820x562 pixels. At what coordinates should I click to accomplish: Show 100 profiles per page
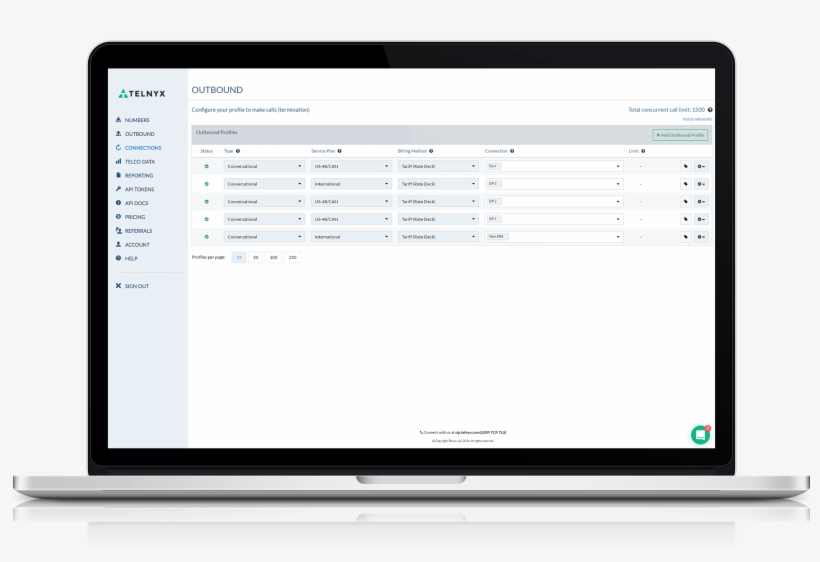(274, 257)
